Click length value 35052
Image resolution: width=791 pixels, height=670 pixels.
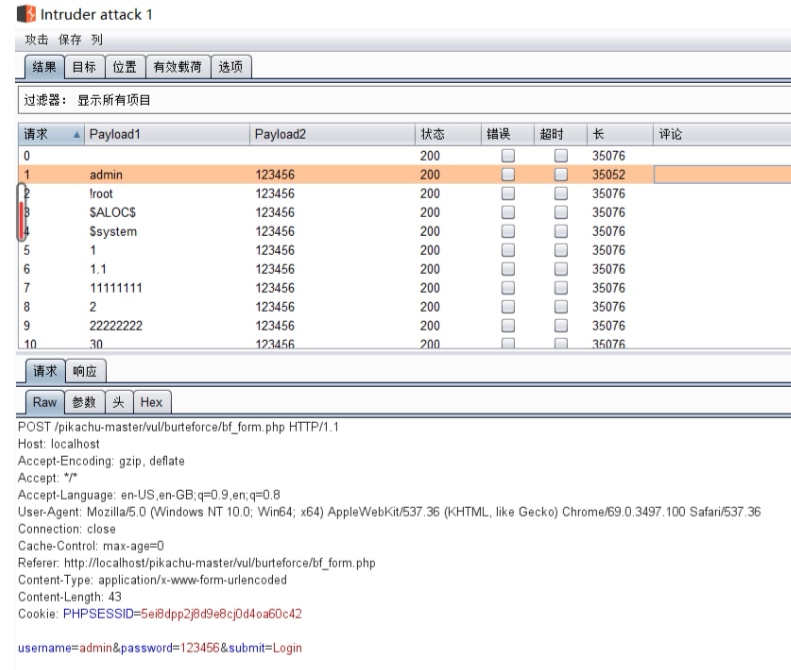(608, 175)
